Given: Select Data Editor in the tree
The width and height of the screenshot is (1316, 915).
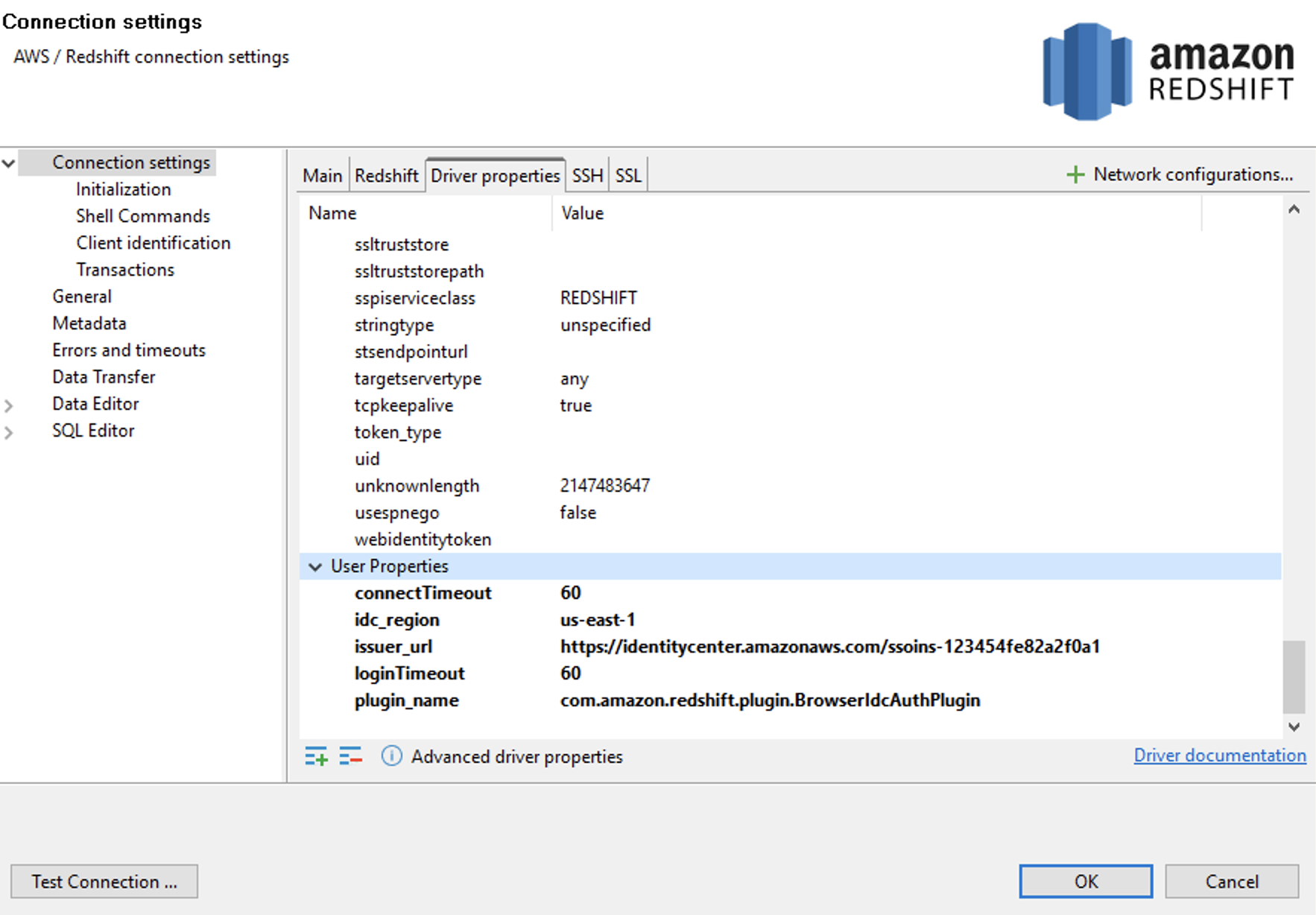Looking at the screenshot, I should point(95,404).
